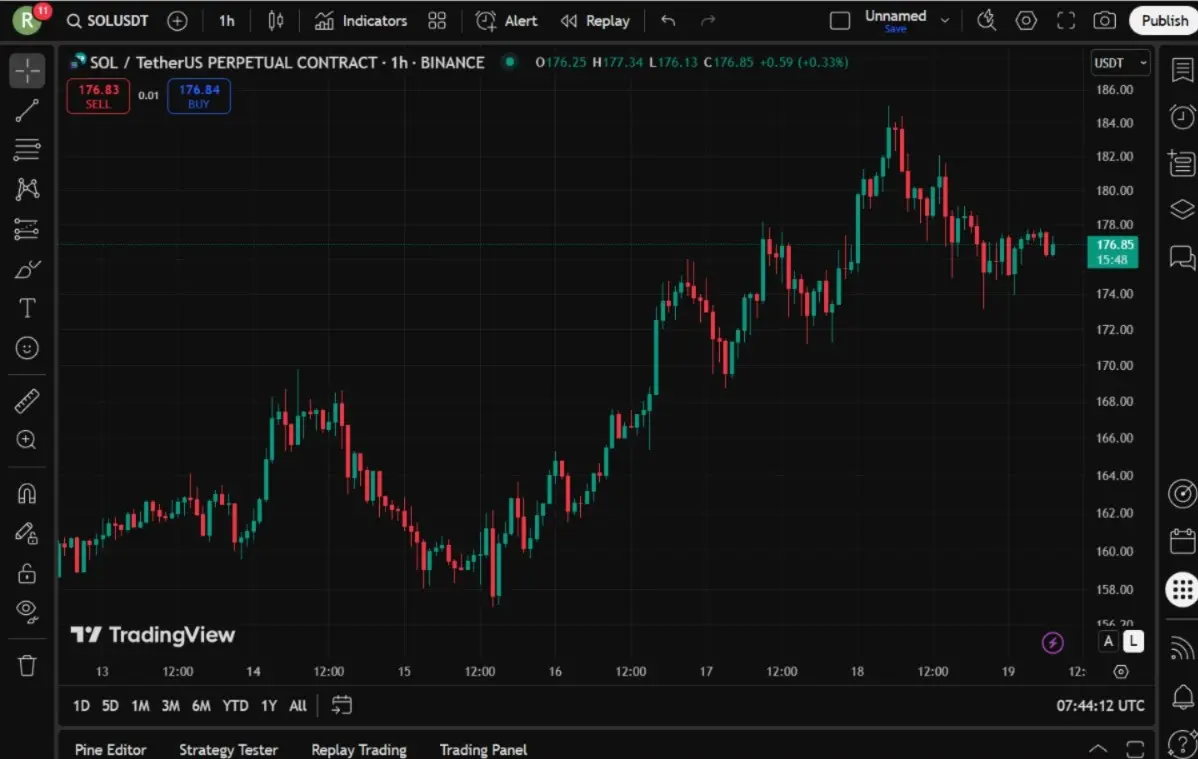Set range to 1M
Screen dimensions: 1198x759
pyautogui.click(x=140, y=705)
